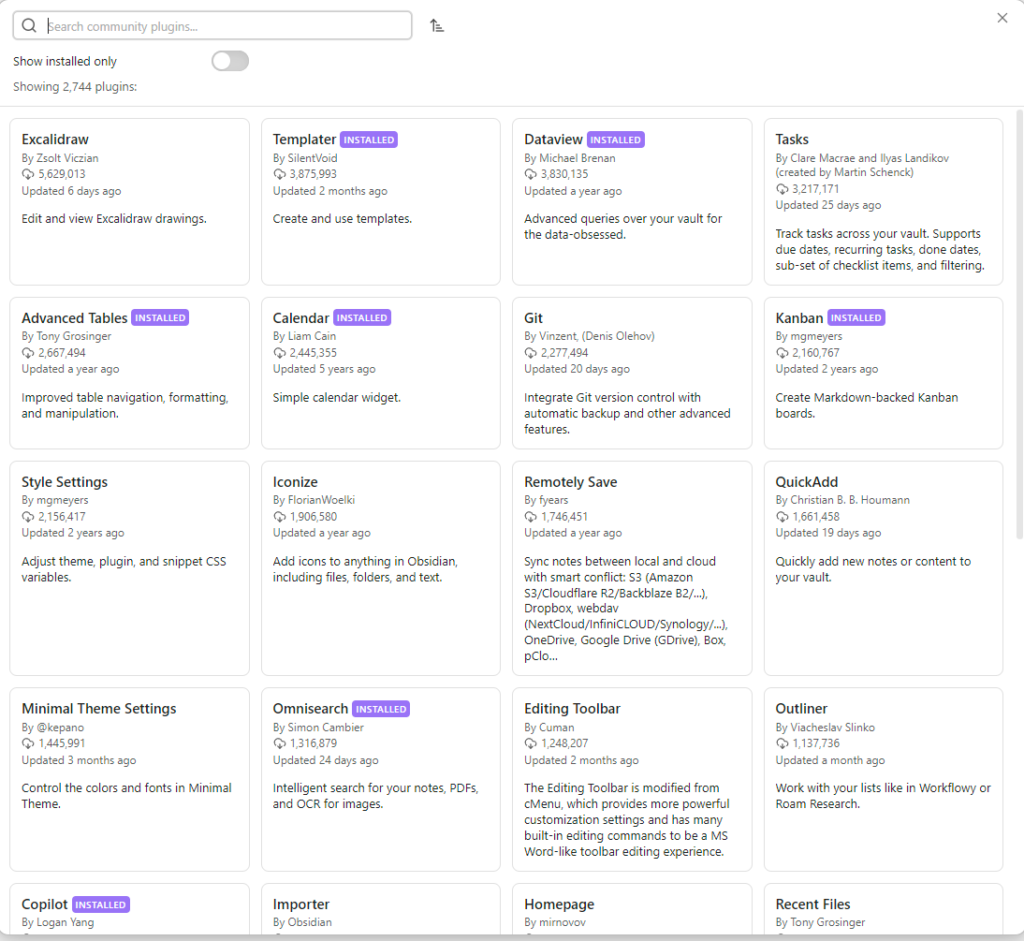Close the community plugins browser
This screenshot has width=1024, height=941.
1002,17
